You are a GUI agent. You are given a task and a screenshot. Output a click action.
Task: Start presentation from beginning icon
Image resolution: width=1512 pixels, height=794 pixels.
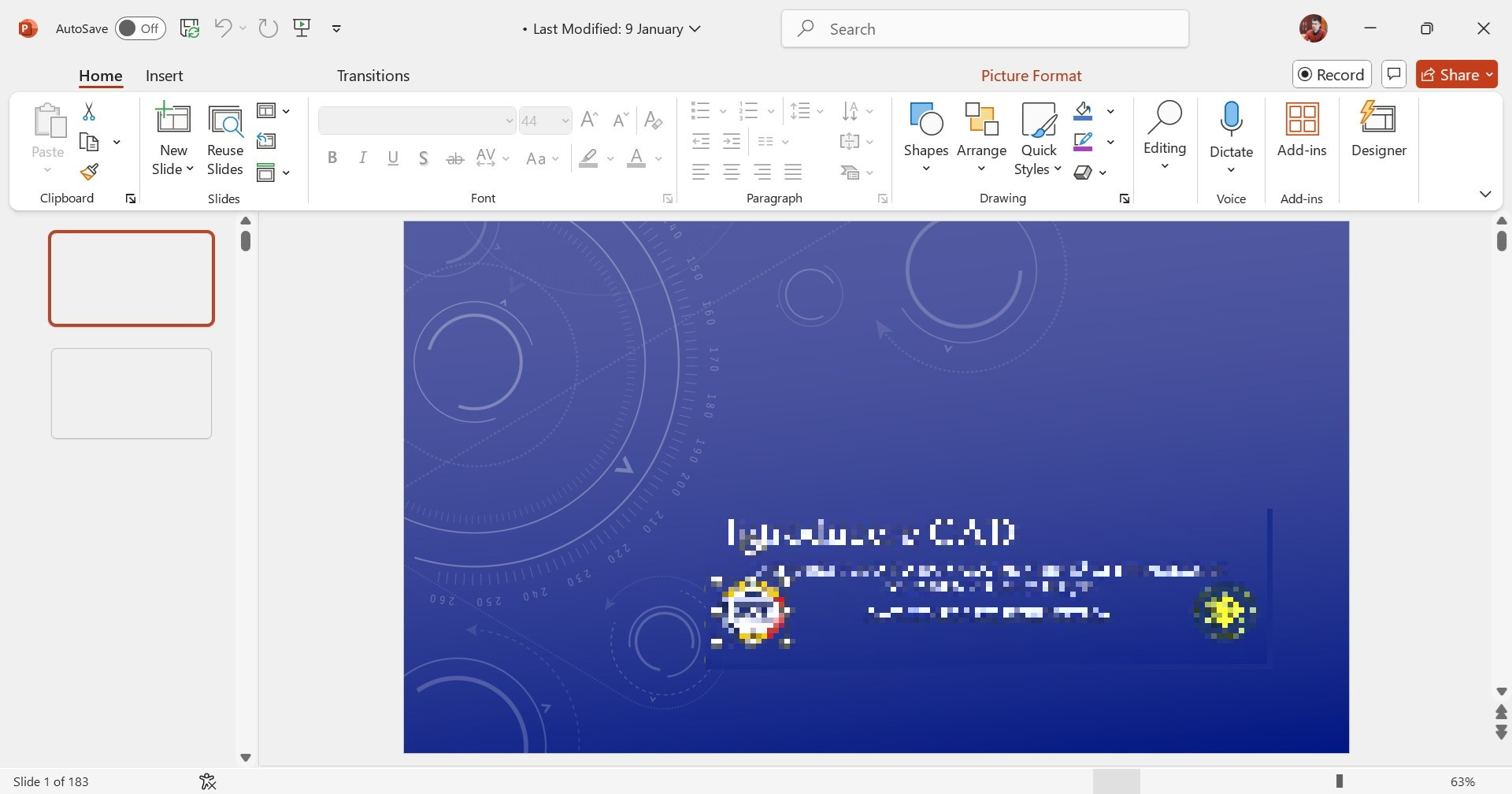[x=302, y=28]
